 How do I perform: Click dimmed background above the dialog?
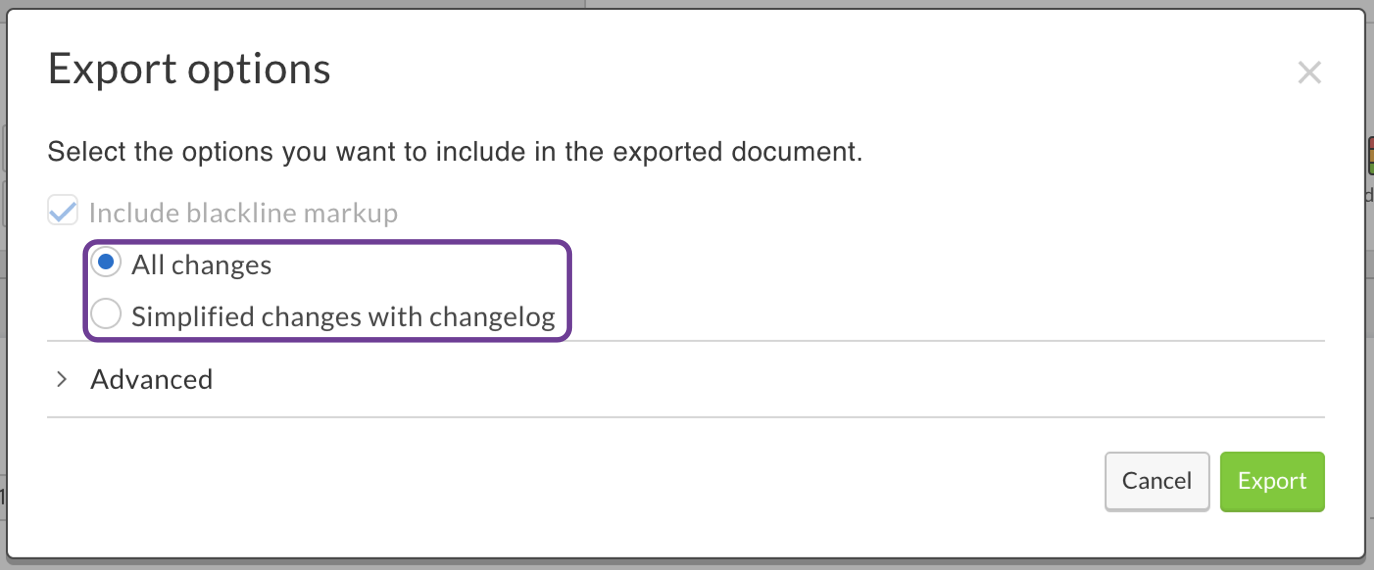300,4
